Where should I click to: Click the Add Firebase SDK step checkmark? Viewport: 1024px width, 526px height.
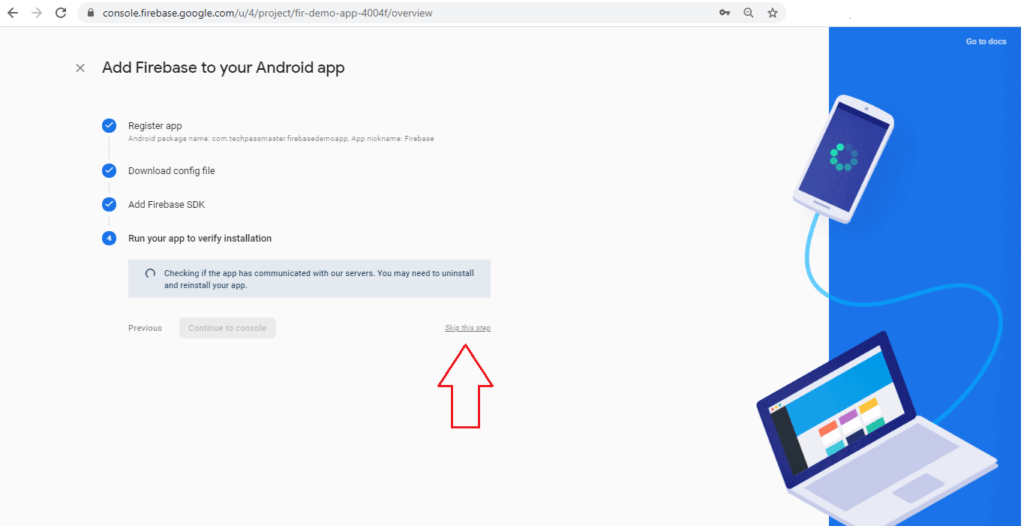[x=109, y=205]
